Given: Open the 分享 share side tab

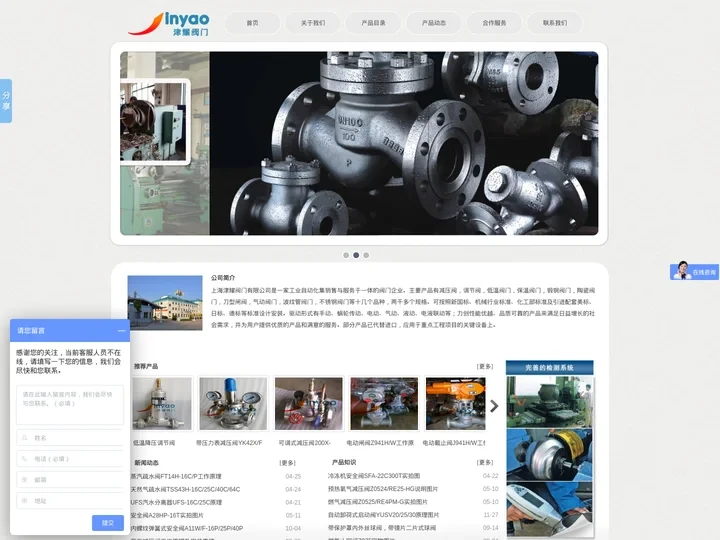Looking at the screenshot, I should click(x=6, y=101).
